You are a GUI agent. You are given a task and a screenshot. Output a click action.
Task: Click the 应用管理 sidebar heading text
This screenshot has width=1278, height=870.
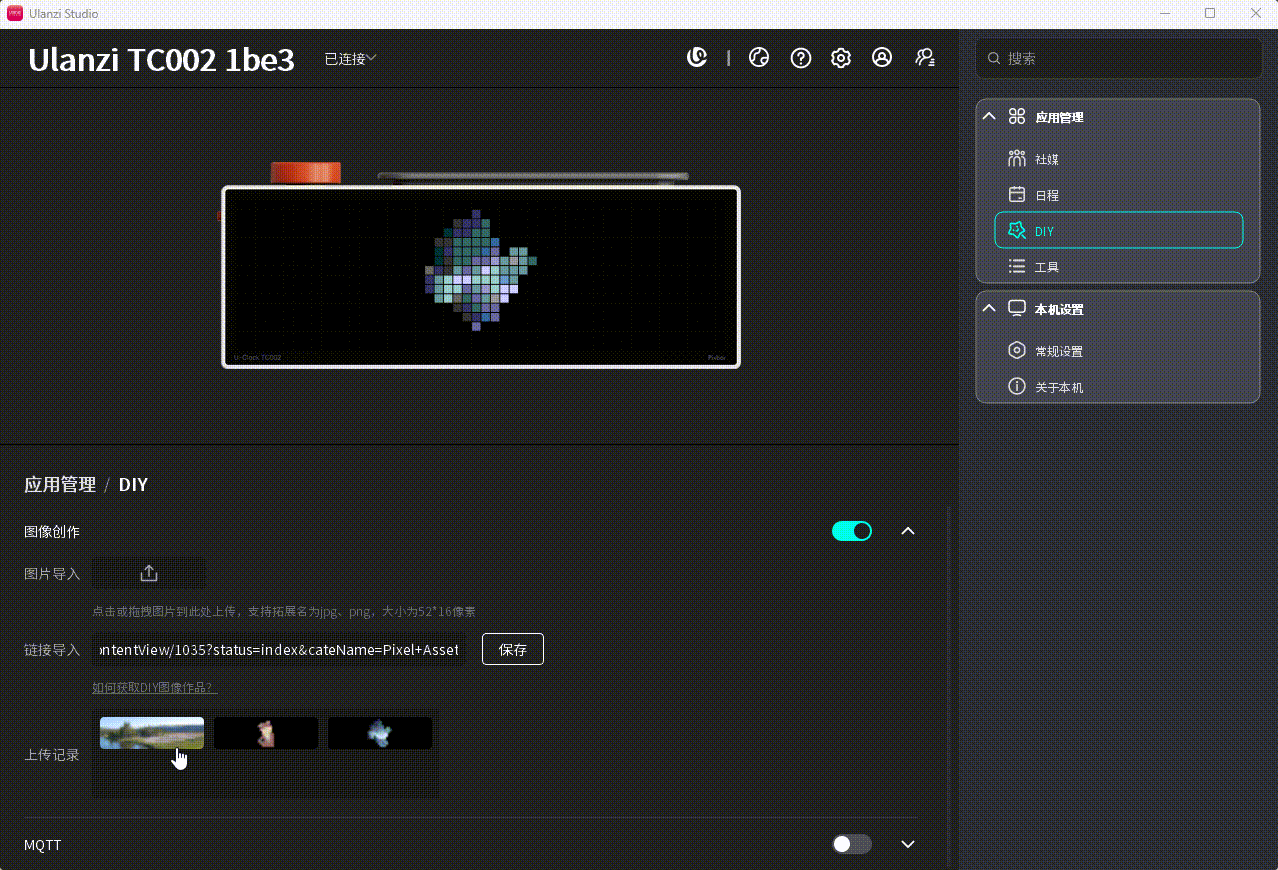coord(1059,117)
